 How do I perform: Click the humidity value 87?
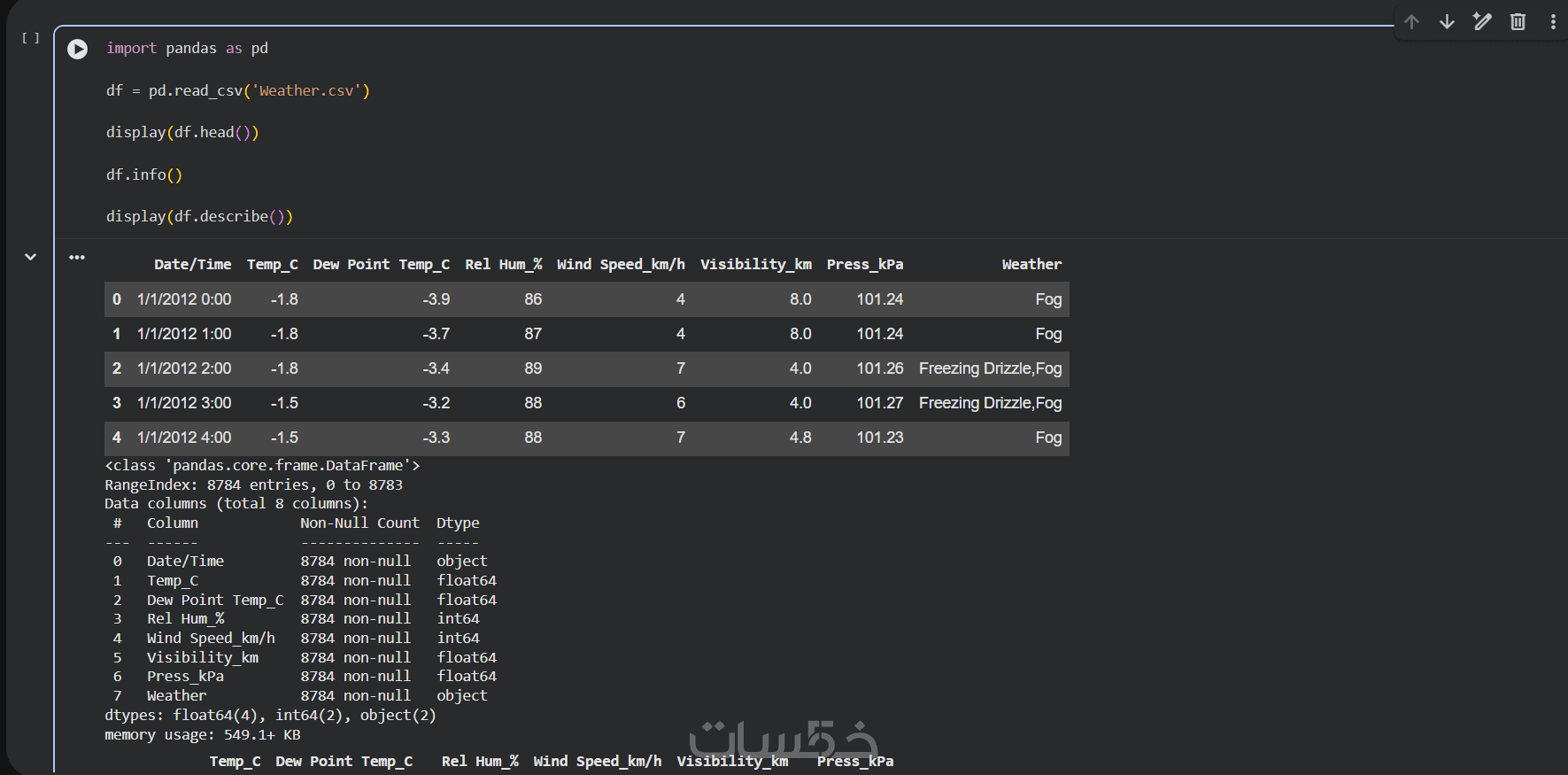click(x=533, y=334)
